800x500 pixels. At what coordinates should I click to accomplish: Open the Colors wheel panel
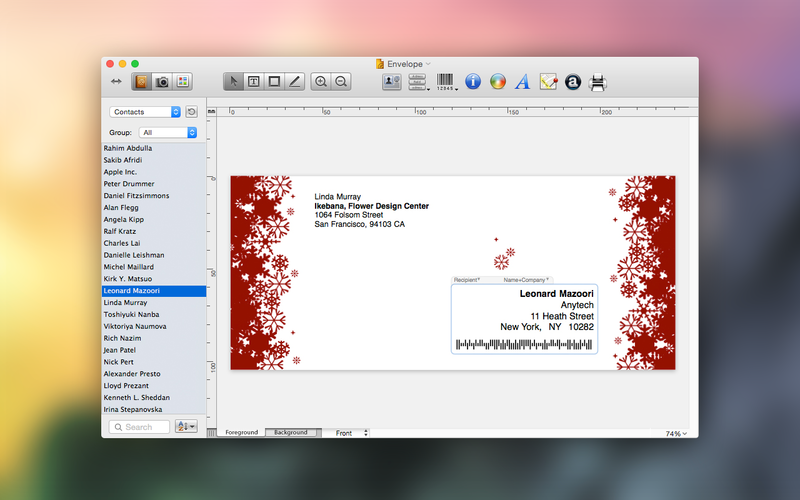tap(497, 82)
